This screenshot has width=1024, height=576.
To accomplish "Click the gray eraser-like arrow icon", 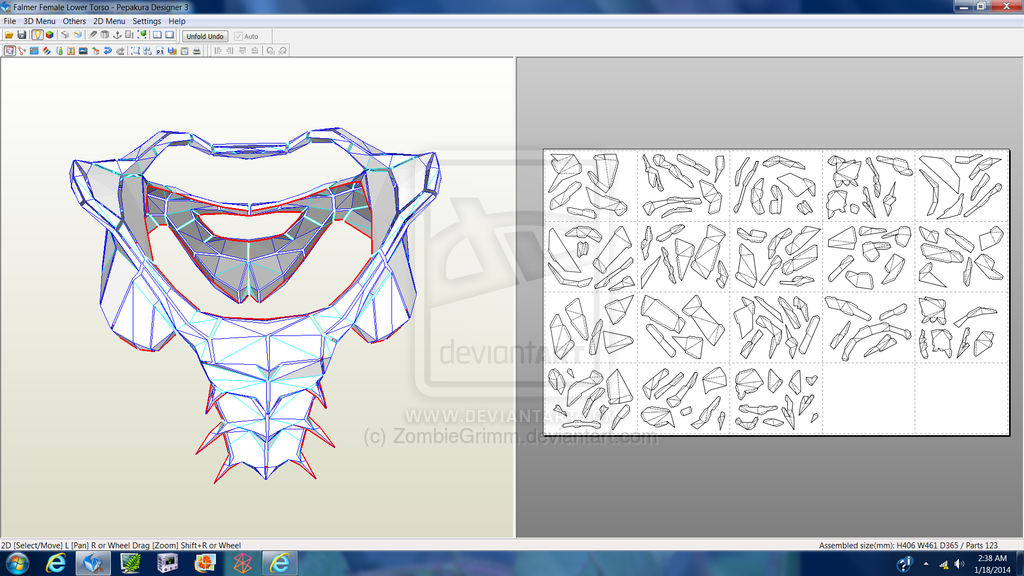I will pos(120,50).
